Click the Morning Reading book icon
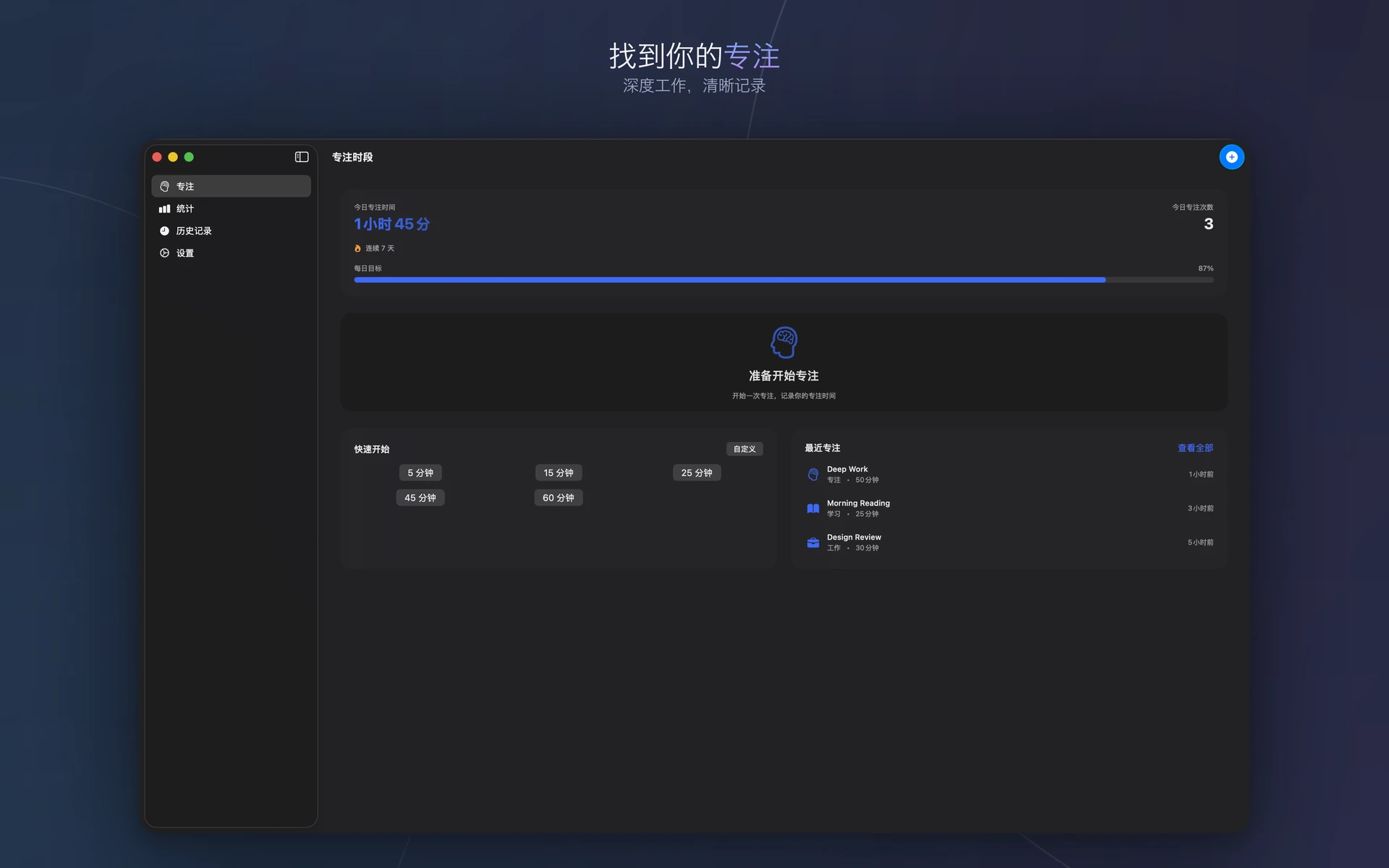 pyautogui.click(x=813, y=509)
